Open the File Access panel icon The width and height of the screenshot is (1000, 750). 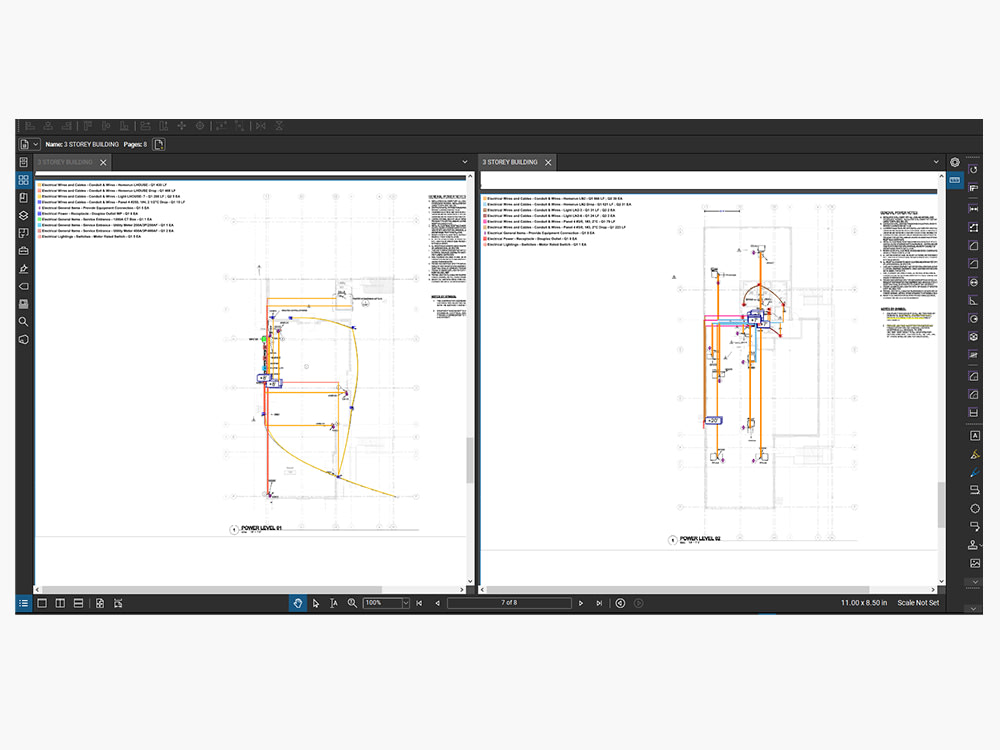click(24, 162)
